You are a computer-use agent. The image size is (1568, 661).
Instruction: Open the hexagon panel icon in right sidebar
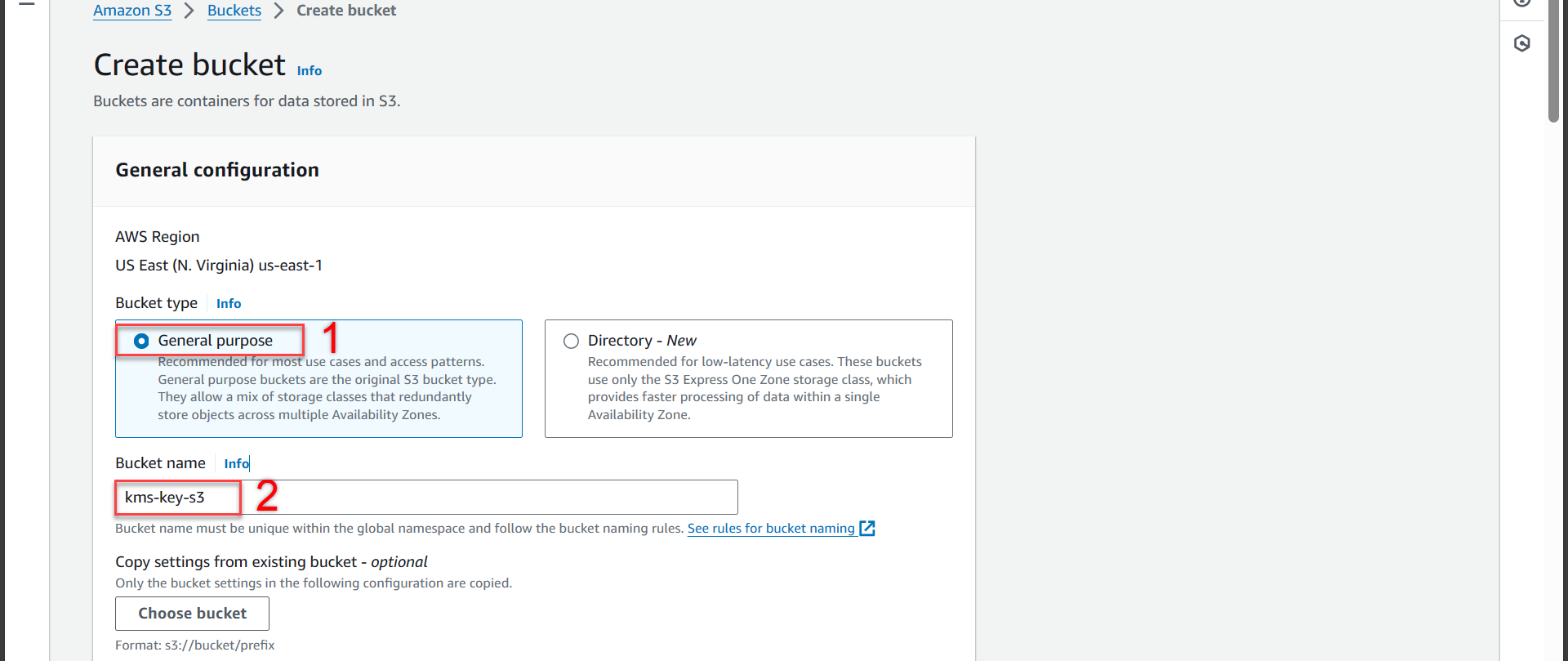1521,43
